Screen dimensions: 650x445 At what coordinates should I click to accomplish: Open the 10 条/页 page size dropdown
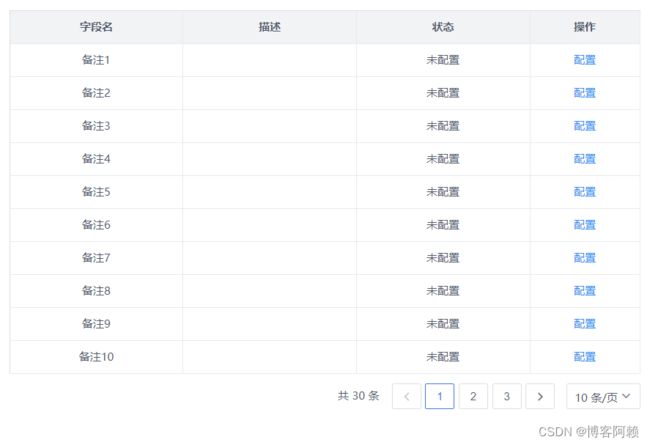[603, 396]
